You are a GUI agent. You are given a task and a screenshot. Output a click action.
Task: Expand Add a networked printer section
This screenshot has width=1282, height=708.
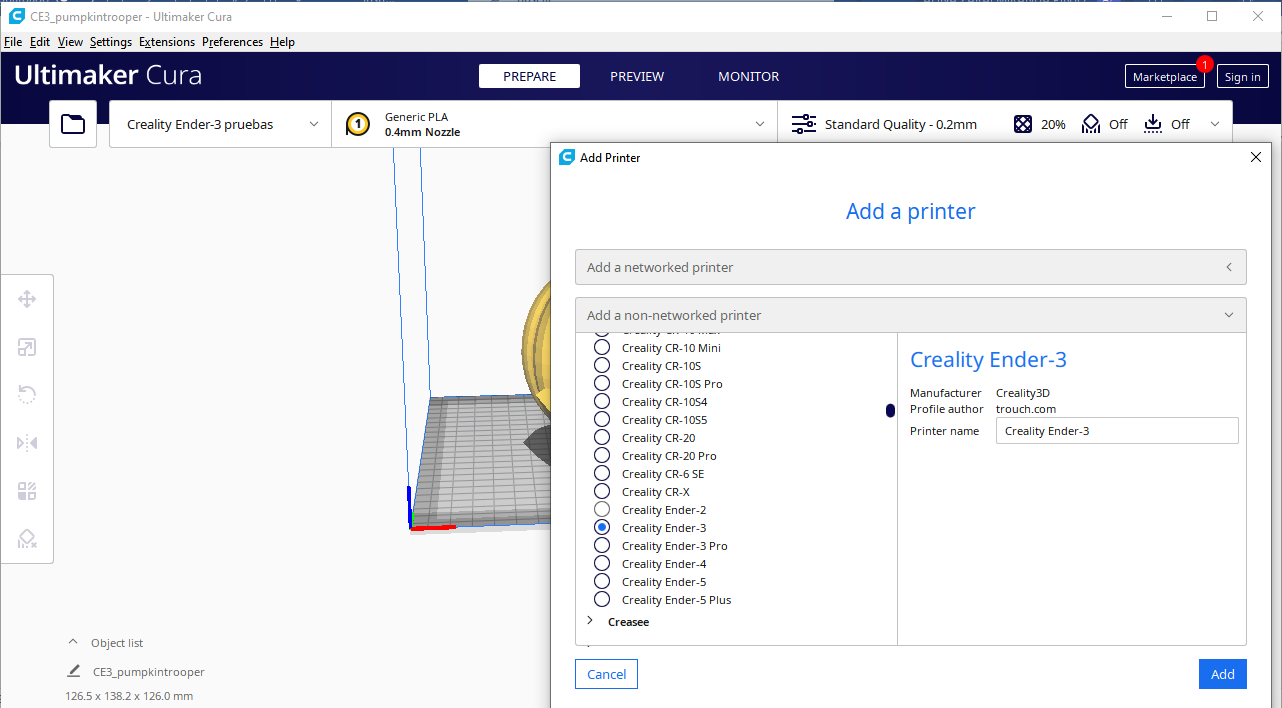click(x=911, y=267)
